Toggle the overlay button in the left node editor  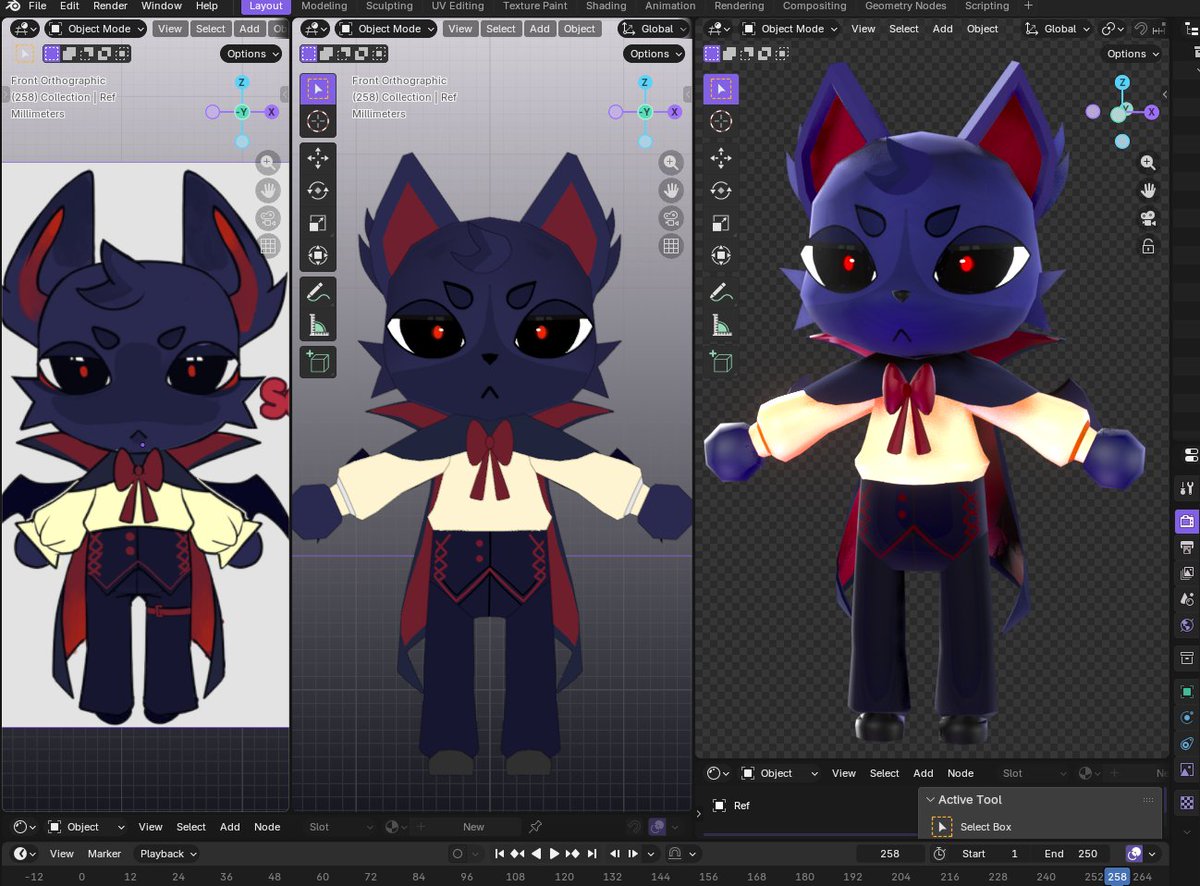658,827
